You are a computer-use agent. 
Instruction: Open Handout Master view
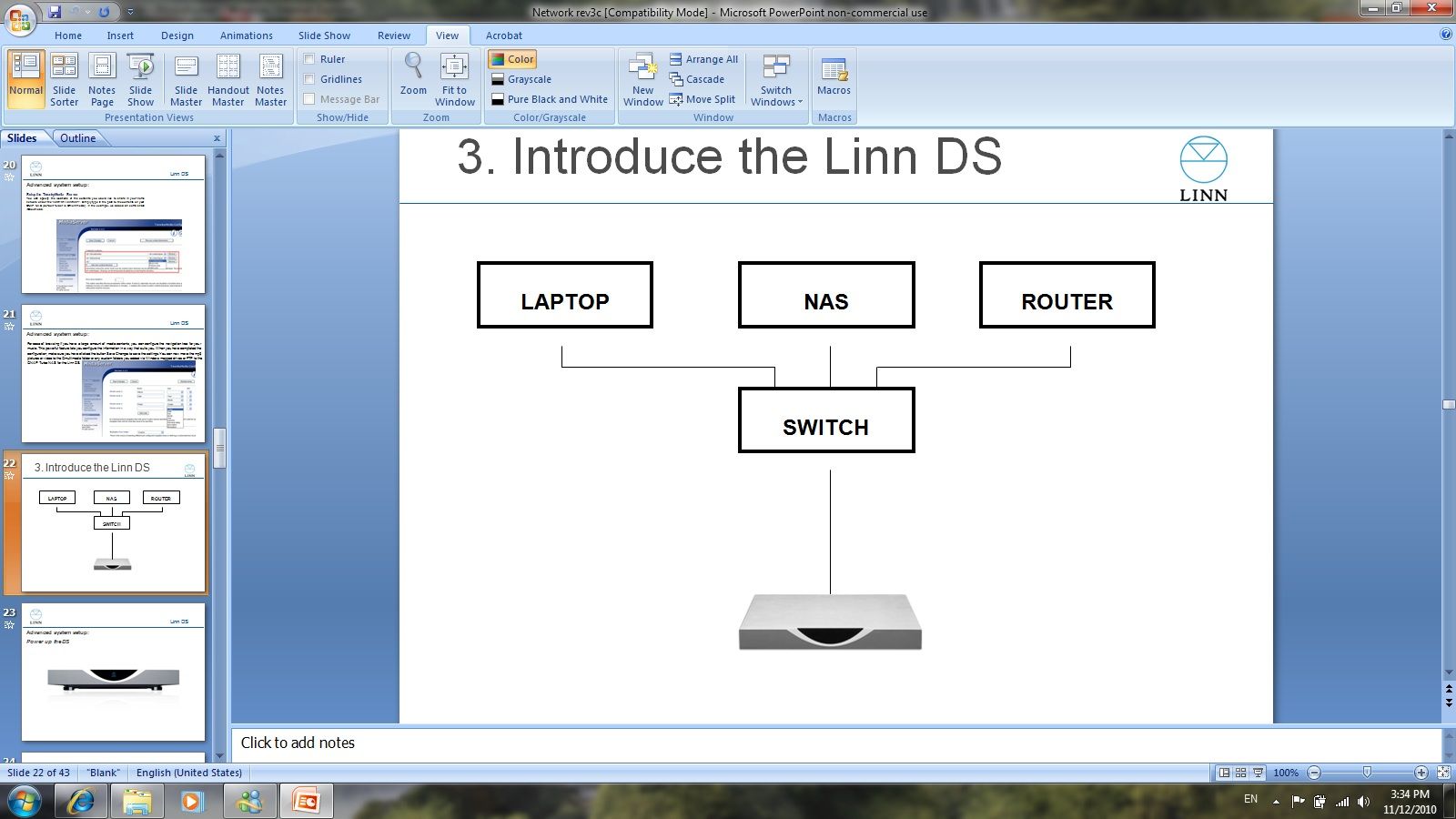point(228,79)
